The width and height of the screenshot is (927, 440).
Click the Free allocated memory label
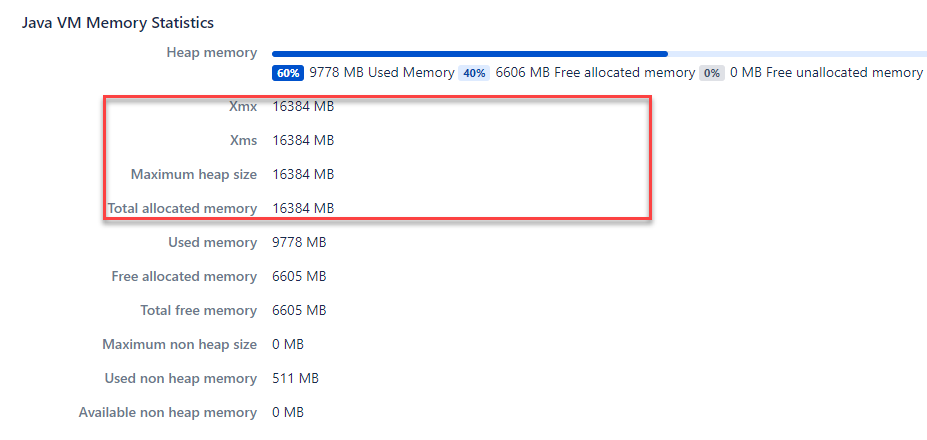coord(184,277)
